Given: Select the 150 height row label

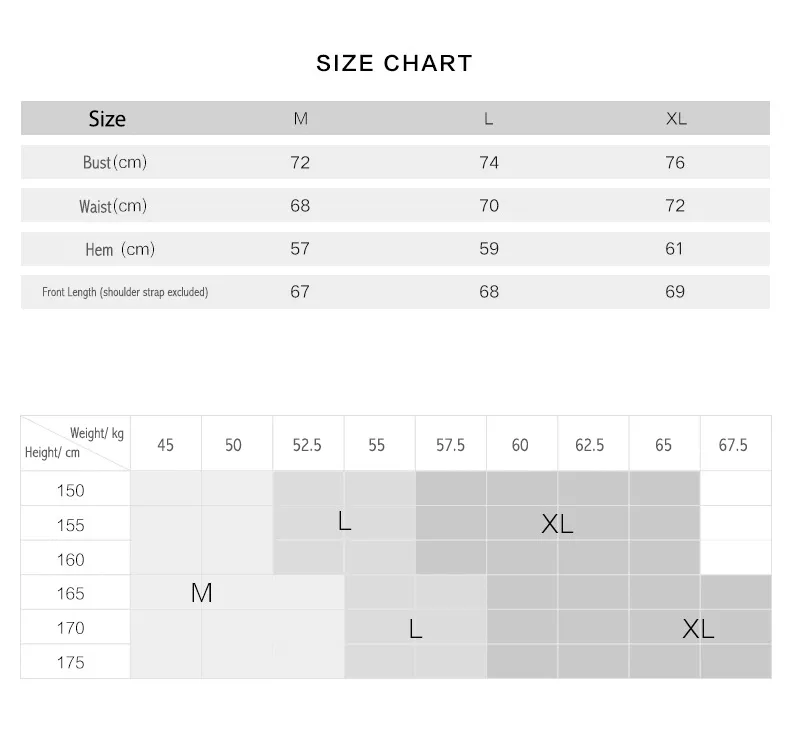Looking at the screenshot, I should click(x=71, y=491).
